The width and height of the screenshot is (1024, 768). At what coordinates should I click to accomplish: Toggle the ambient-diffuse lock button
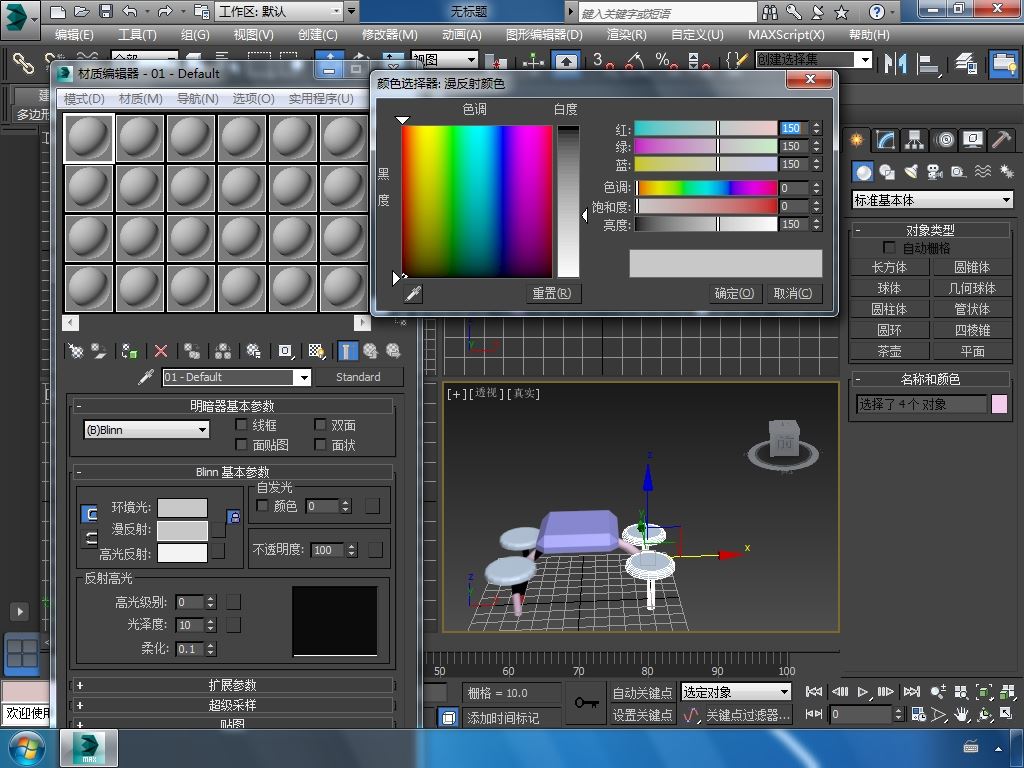pos(233,517)
